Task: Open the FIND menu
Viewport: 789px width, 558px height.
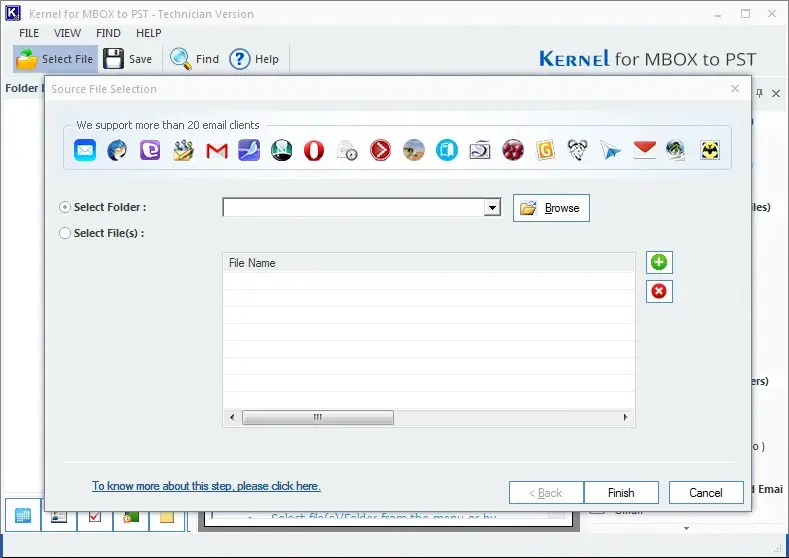Action: (x=108, y=33)
